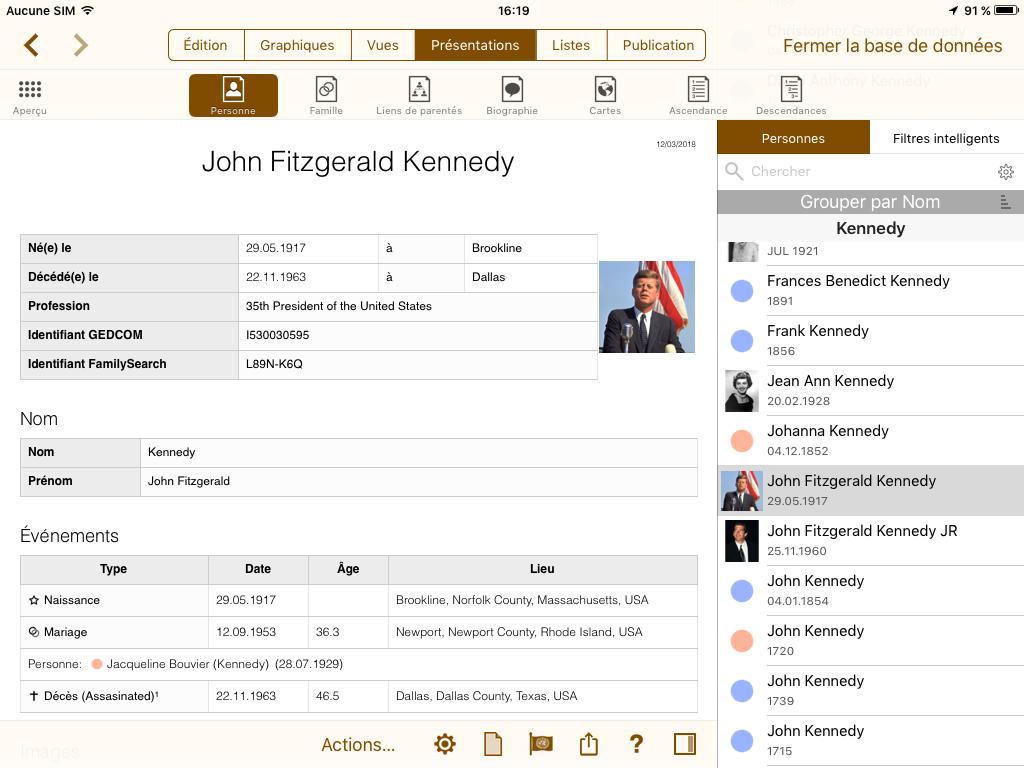Viewport: 1024px width, 768px height.
Task: Open the Famille presentation
Action: coord(326,95)
